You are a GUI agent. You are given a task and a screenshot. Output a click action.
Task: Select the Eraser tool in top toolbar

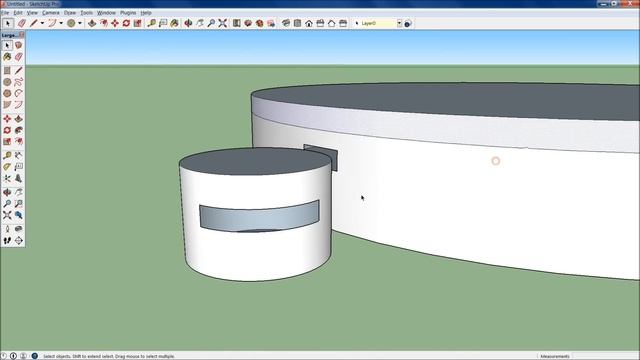pyautogui.click(x=22, y=23)
